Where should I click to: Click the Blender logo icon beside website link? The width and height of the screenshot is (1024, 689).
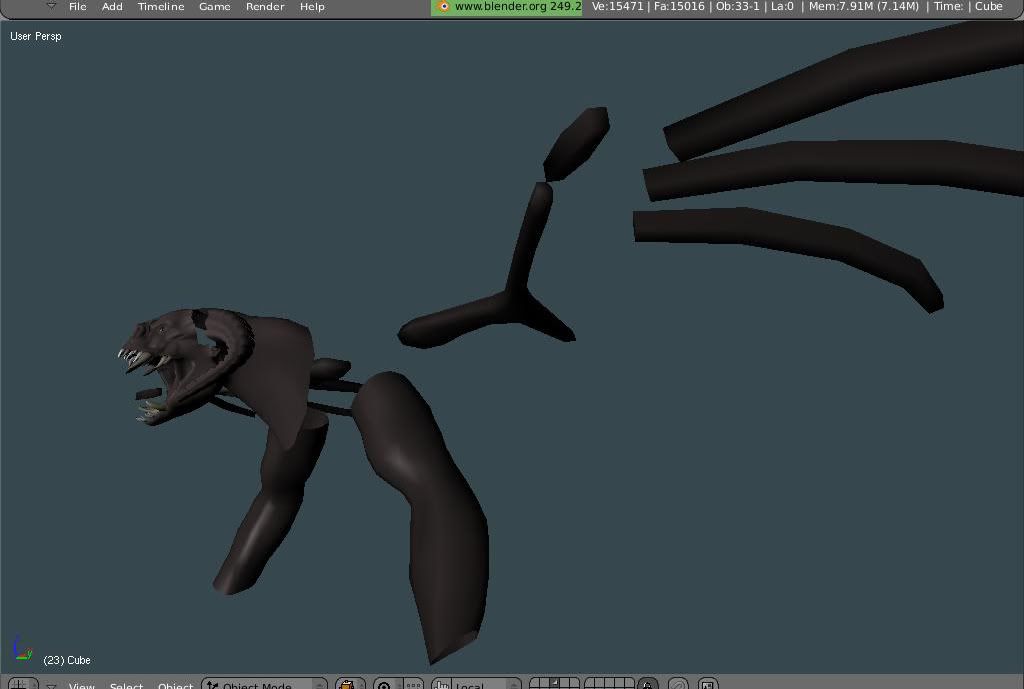[x=444, y=7]
